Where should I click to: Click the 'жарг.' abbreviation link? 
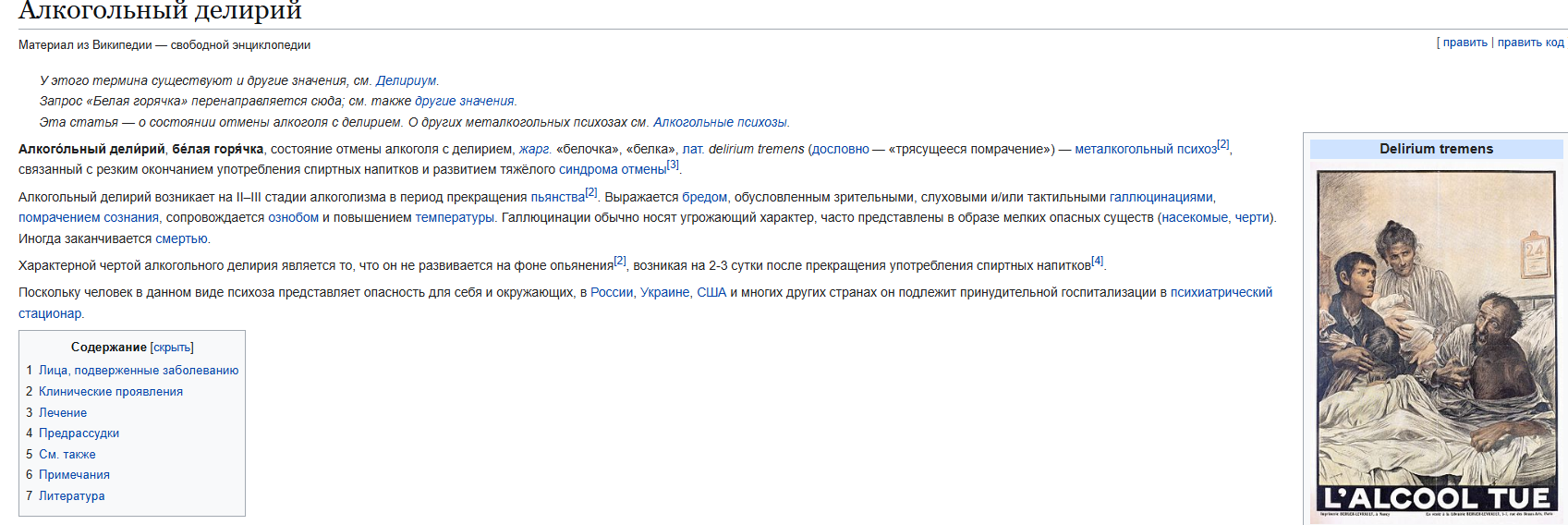[x=534, y=150]
